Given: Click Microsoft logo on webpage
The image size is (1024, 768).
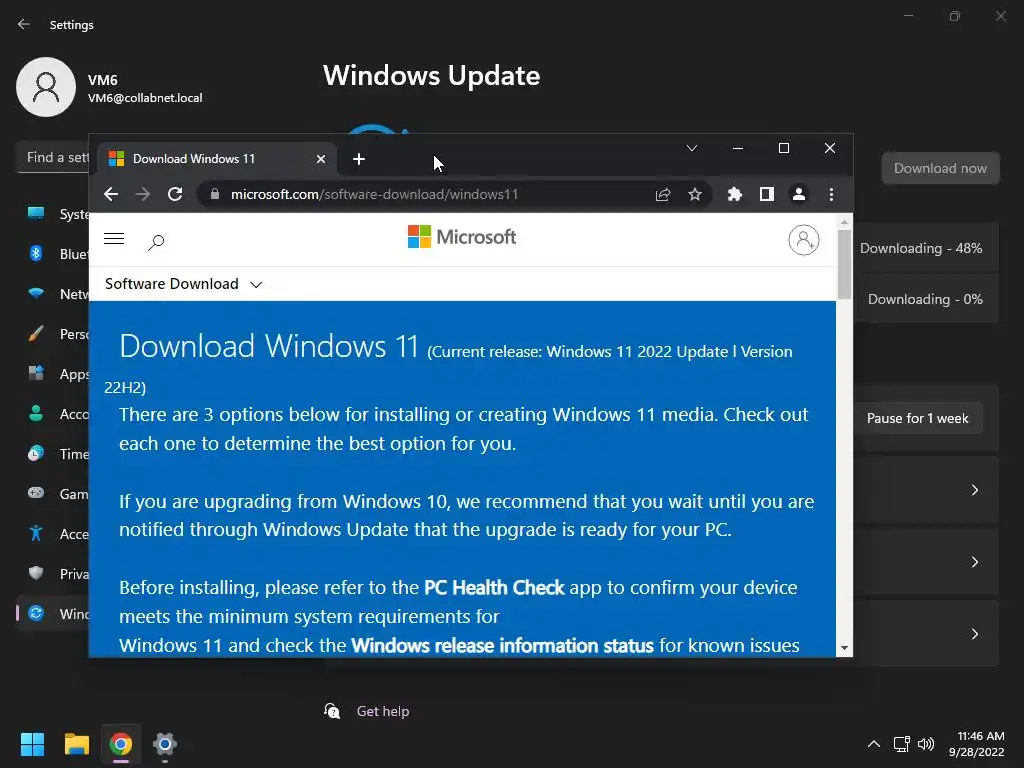Looking at the screenshot, I should coord(462,236).
